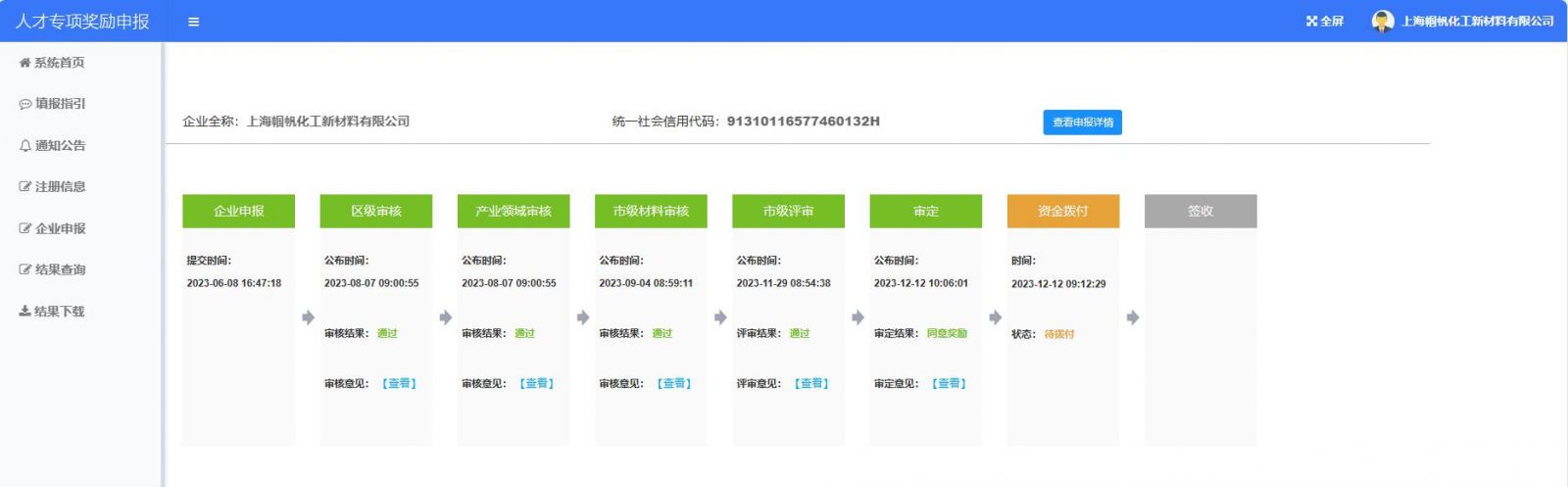The width and height of the screenshot is (1568, 487).
Task: Click the 查看申报详情 button
Action: 1082,122
